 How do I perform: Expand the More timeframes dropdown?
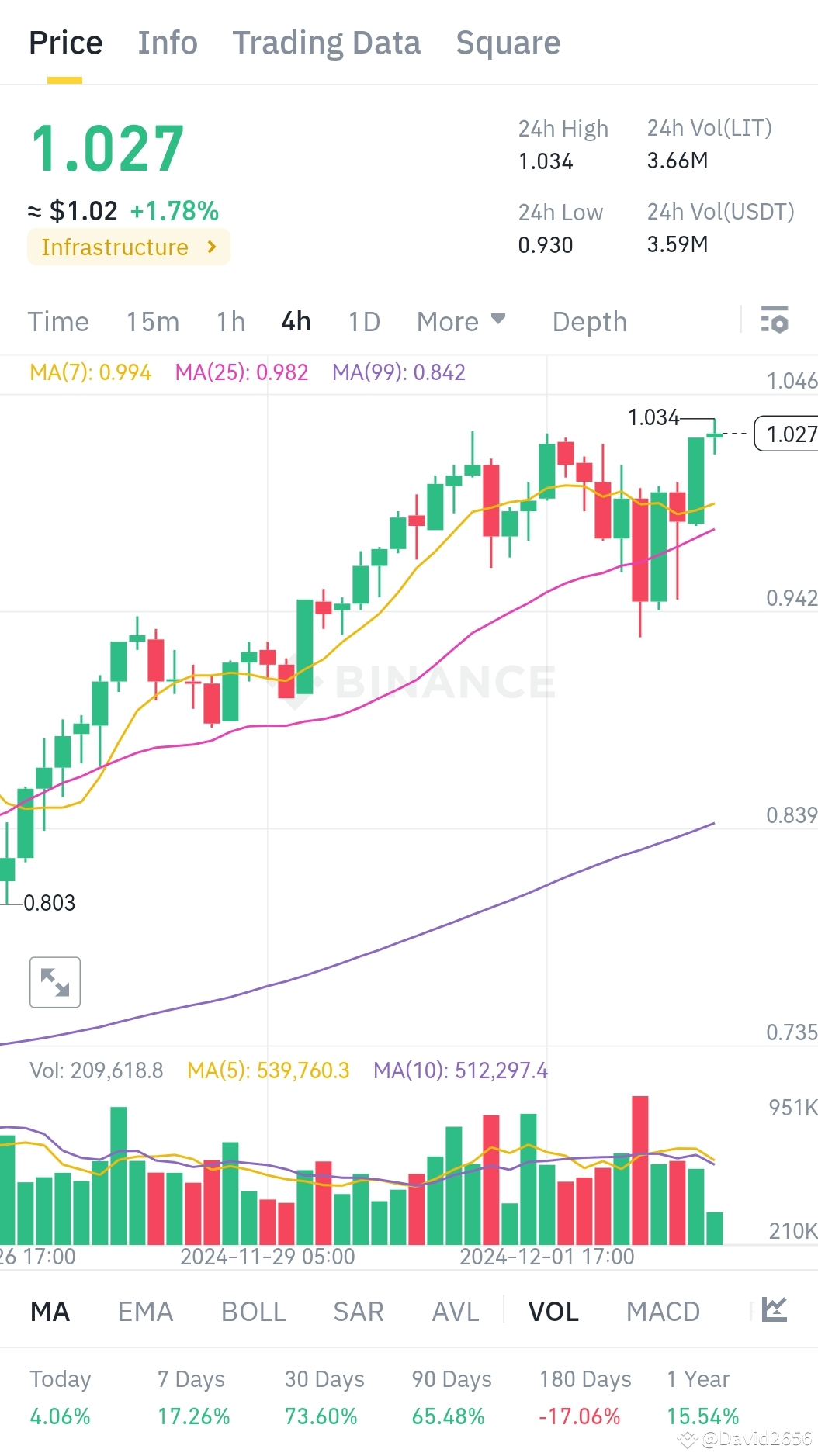tap(461, 321)
